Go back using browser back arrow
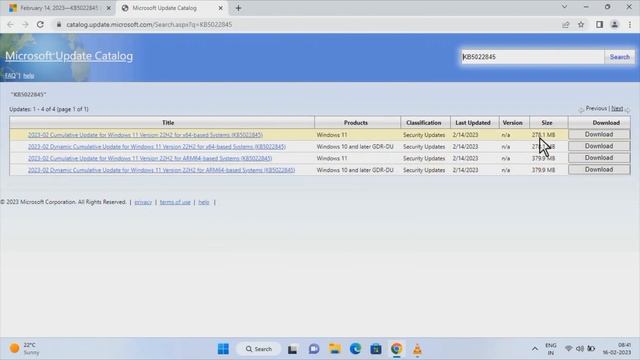Screen dimensions: 640x360 pyautogui.click(x=10, y=24)
